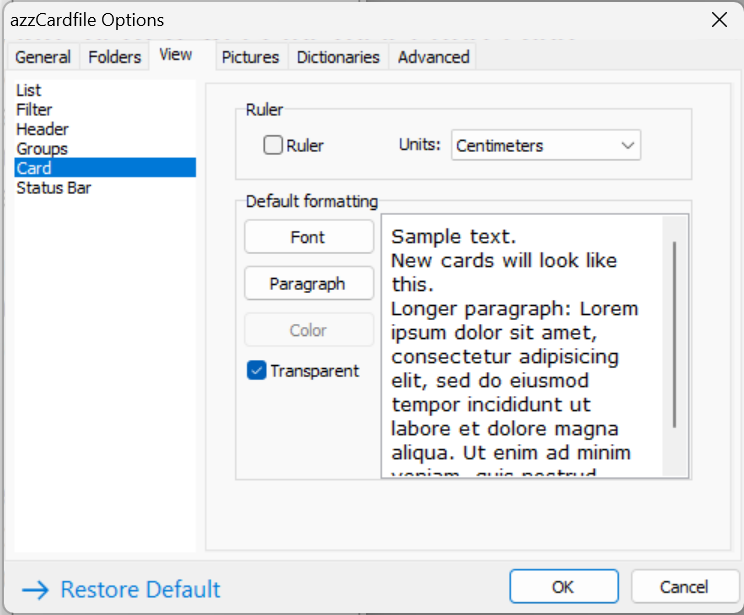744x615 pixels.
Task: Switch to the Advanced tab
Action: tap(434, 57)
